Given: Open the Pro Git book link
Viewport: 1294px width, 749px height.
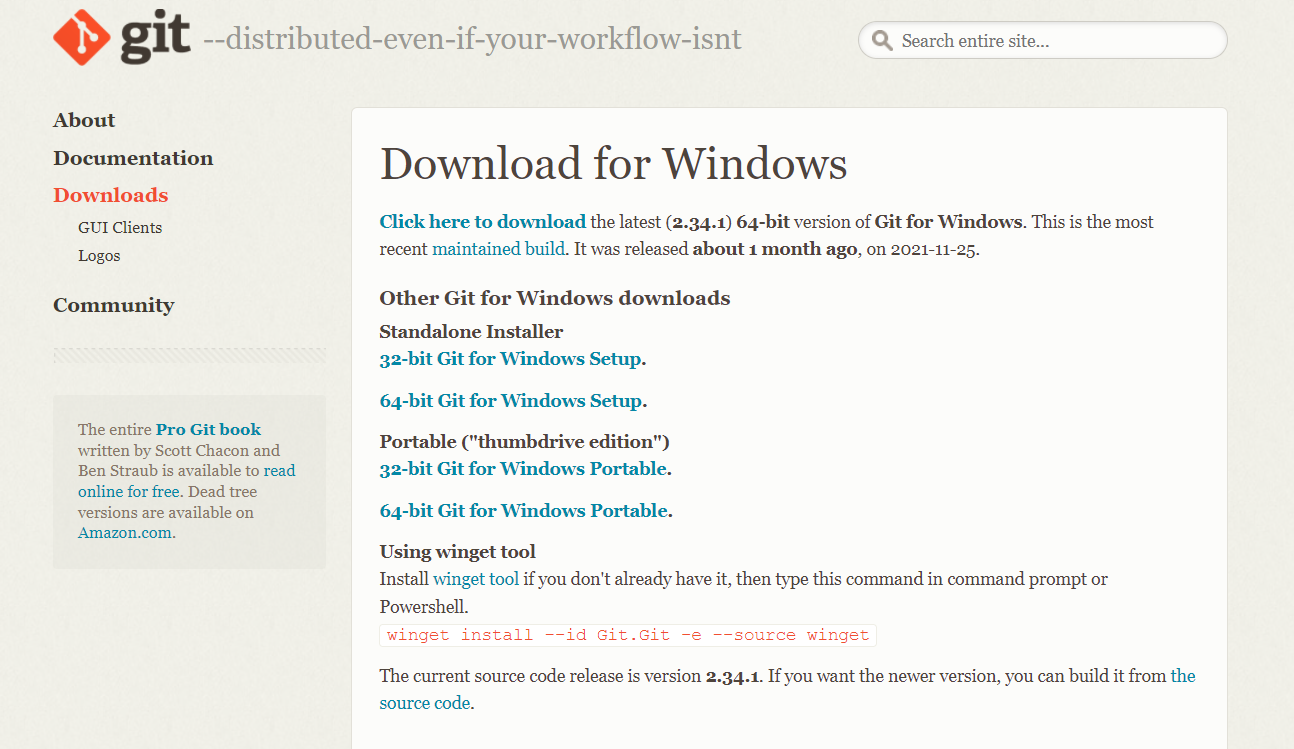Looking at the screenshot, I should (x=208, y=430).
